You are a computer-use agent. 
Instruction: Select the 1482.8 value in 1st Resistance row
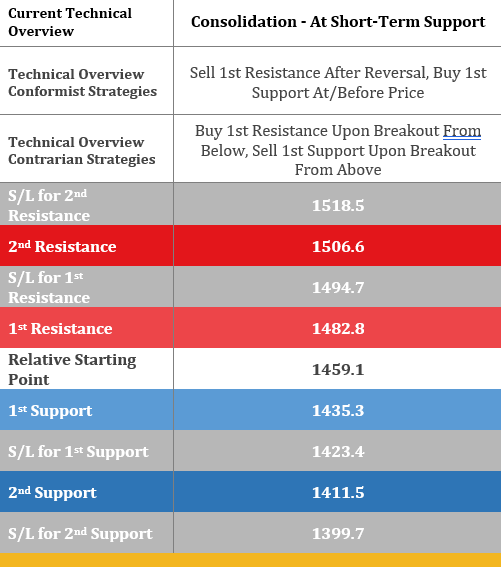coord(338,328)
